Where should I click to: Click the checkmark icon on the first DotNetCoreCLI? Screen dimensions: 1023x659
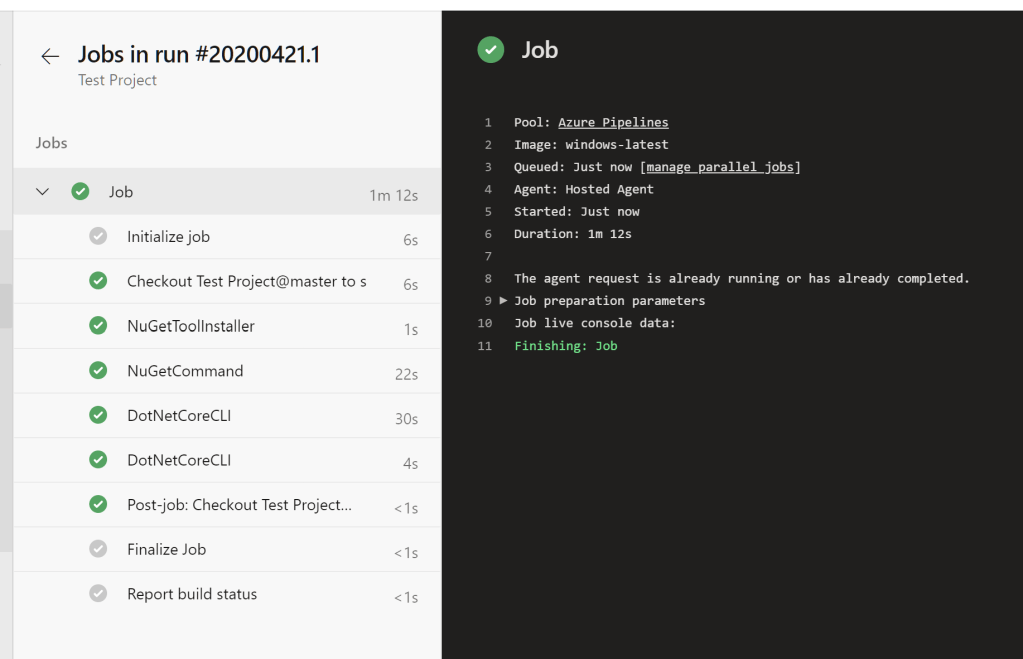click(x=98, y=415)
